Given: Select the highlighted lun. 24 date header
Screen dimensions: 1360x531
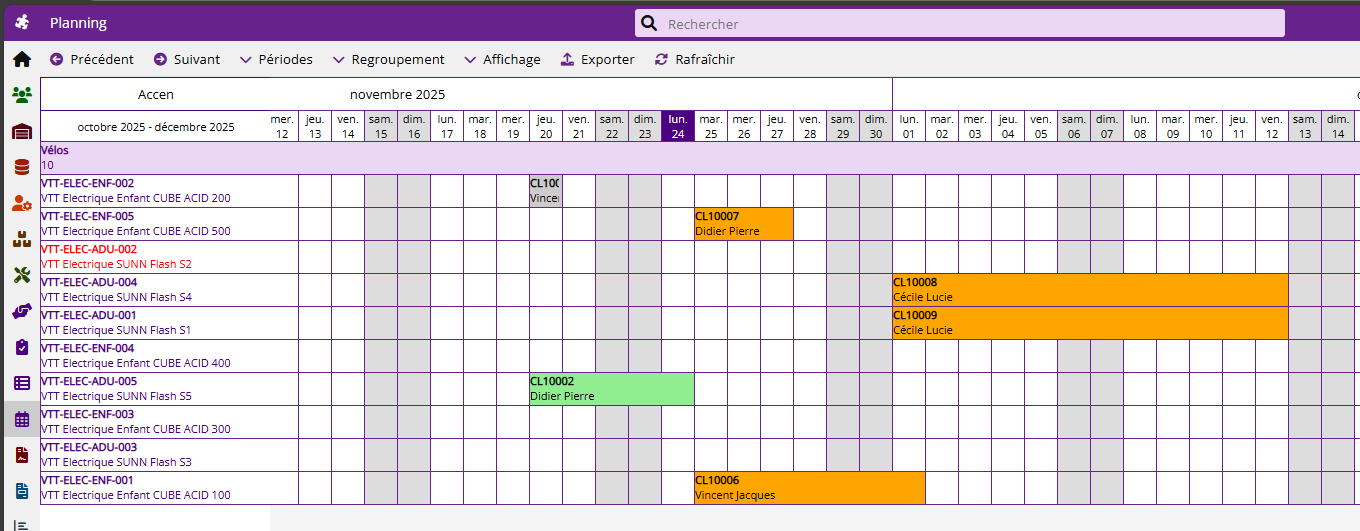Looking at the screenshot, I should tap(678, 126).
